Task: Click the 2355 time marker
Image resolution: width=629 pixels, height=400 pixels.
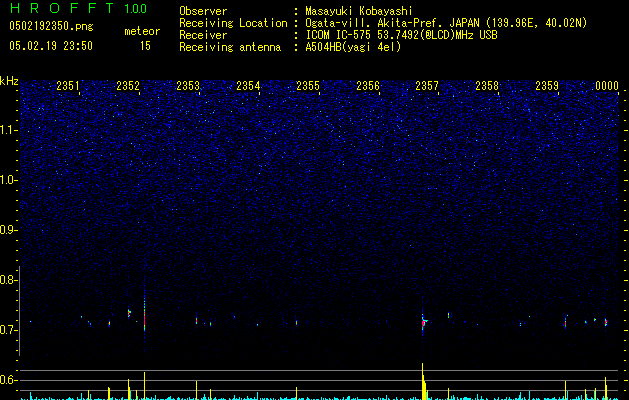Action: point(308,86)
